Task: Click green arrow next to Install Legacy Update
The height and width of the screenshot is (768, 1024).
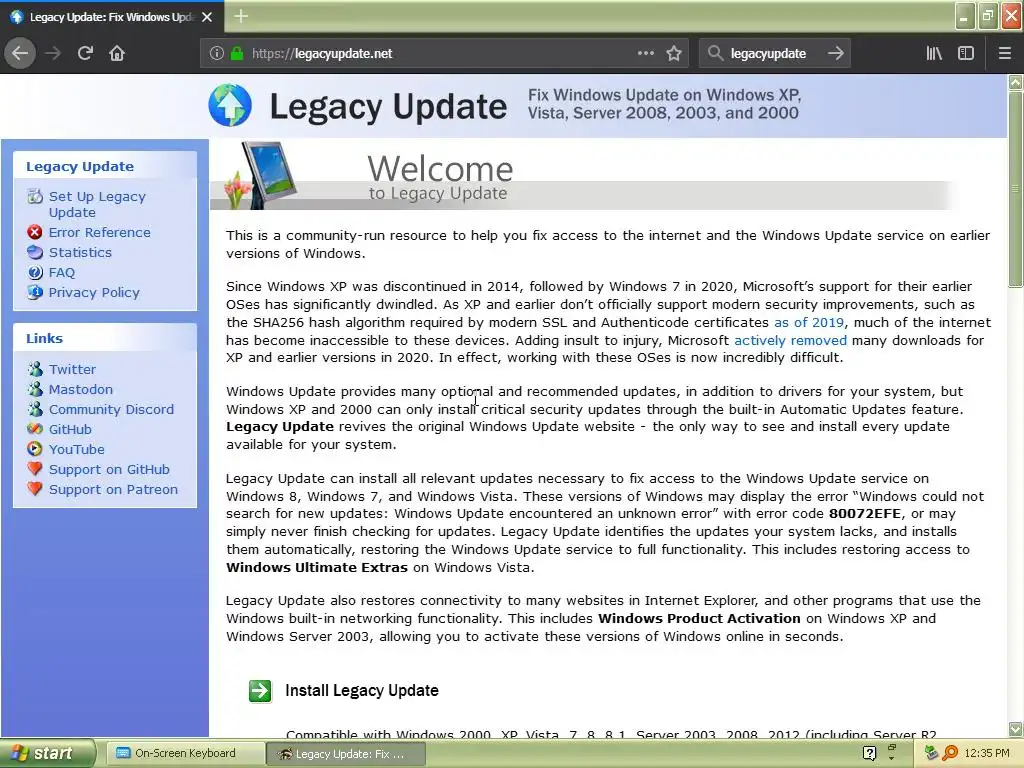Action: [260, 691]
